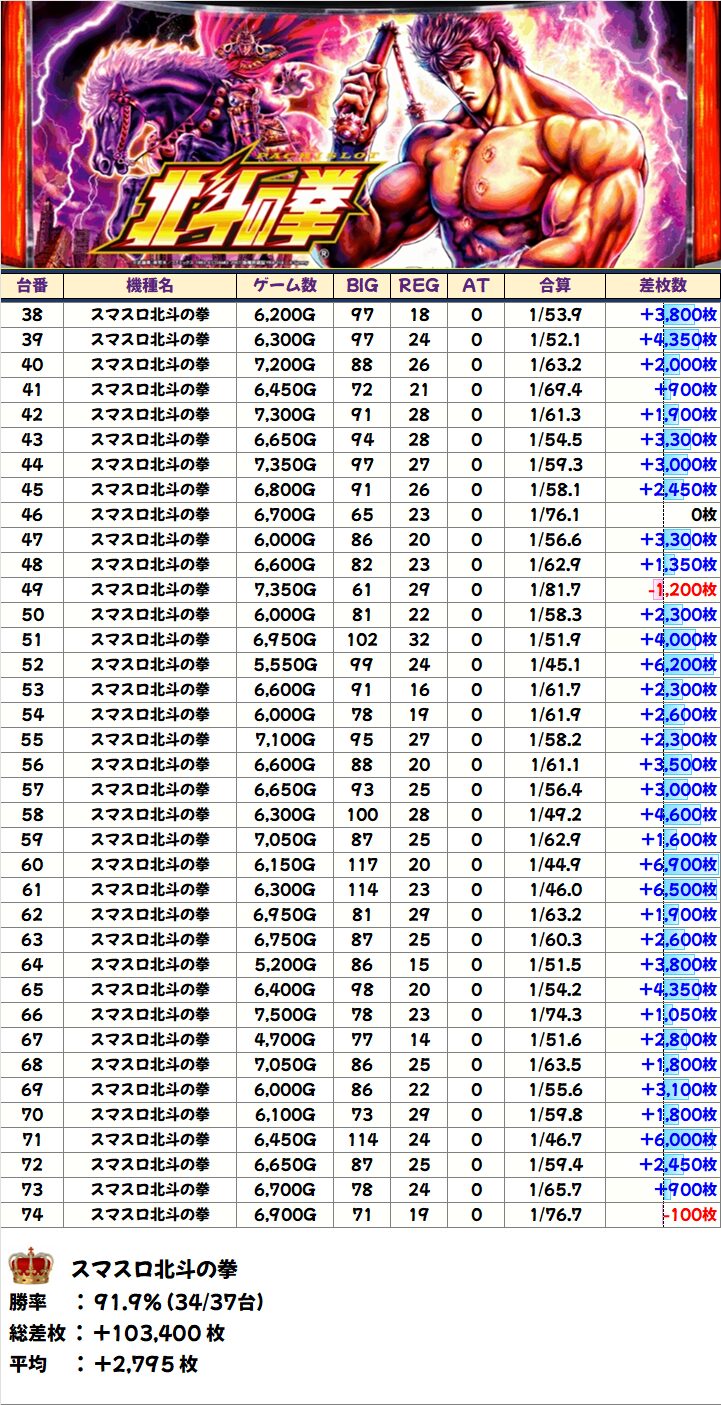Click the 1/54.2 ratio for machine 65
This screenshot has height=1405, width=721.
(x=555, y=989)
